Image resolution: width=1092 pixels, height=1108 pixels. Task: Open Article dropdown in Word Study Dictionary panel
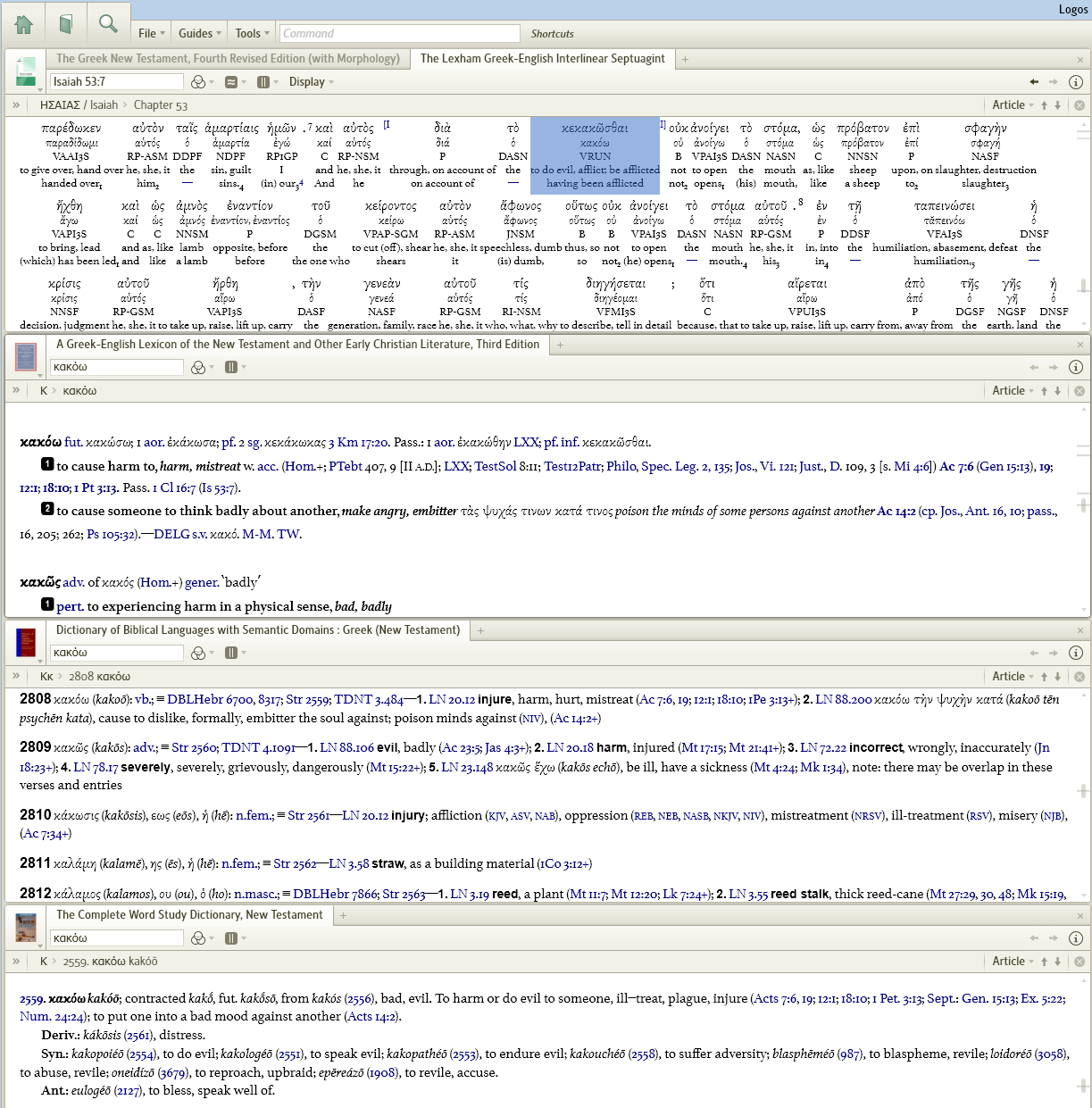point(1013,962)
